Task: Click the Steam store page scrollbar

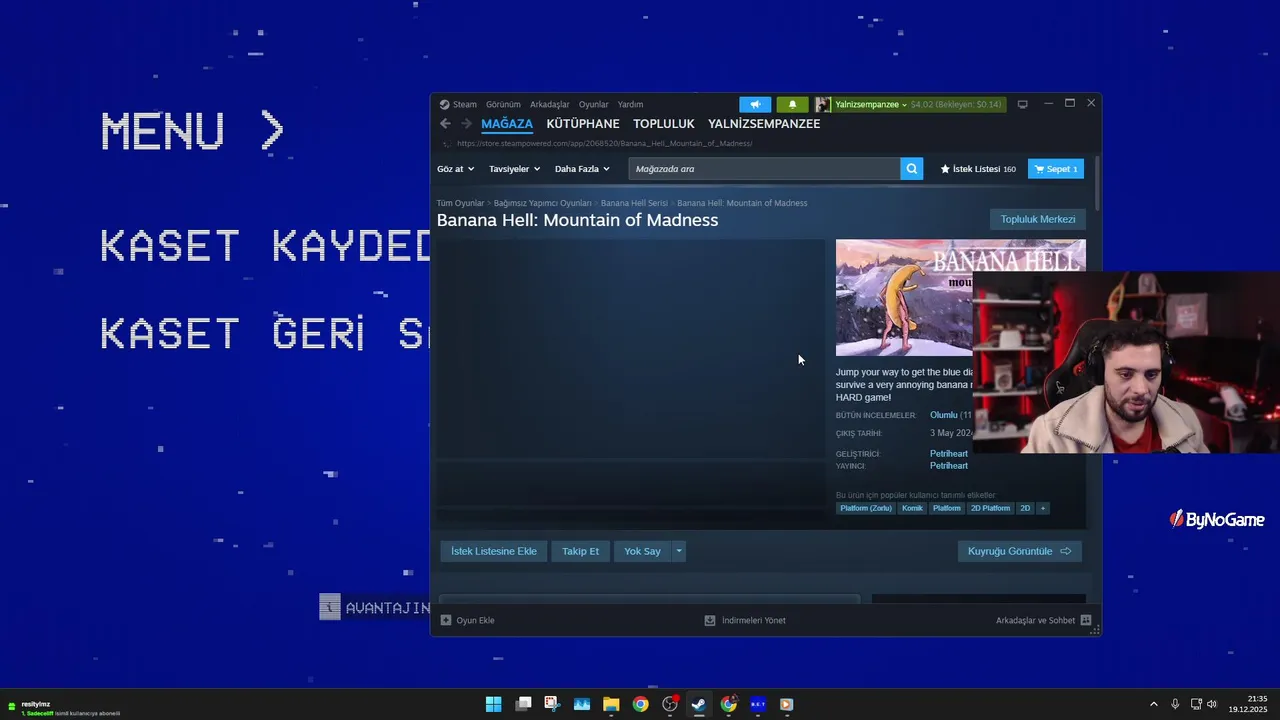Action: tap(1097, 183)
